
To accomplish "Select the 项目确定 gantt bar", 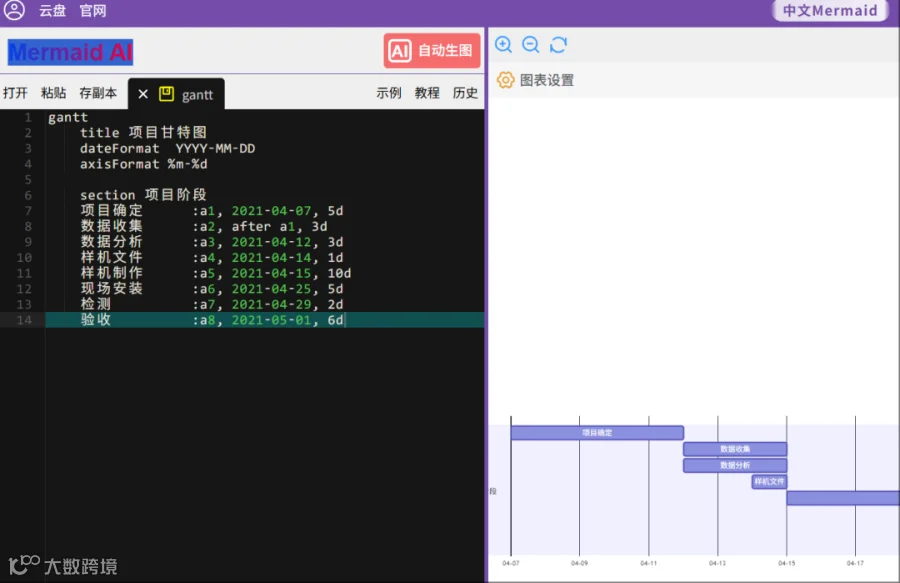I will tap(597, 433).
